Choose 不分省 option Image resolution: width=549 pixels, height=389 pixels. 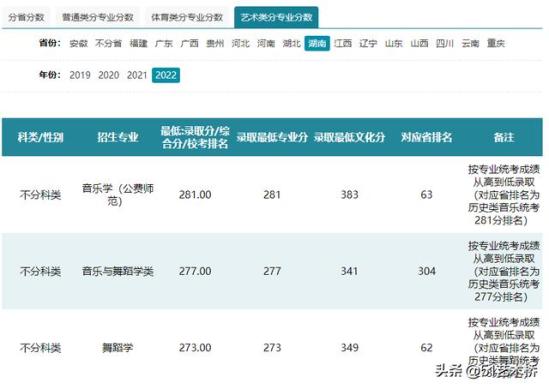(x=109, y=43)
